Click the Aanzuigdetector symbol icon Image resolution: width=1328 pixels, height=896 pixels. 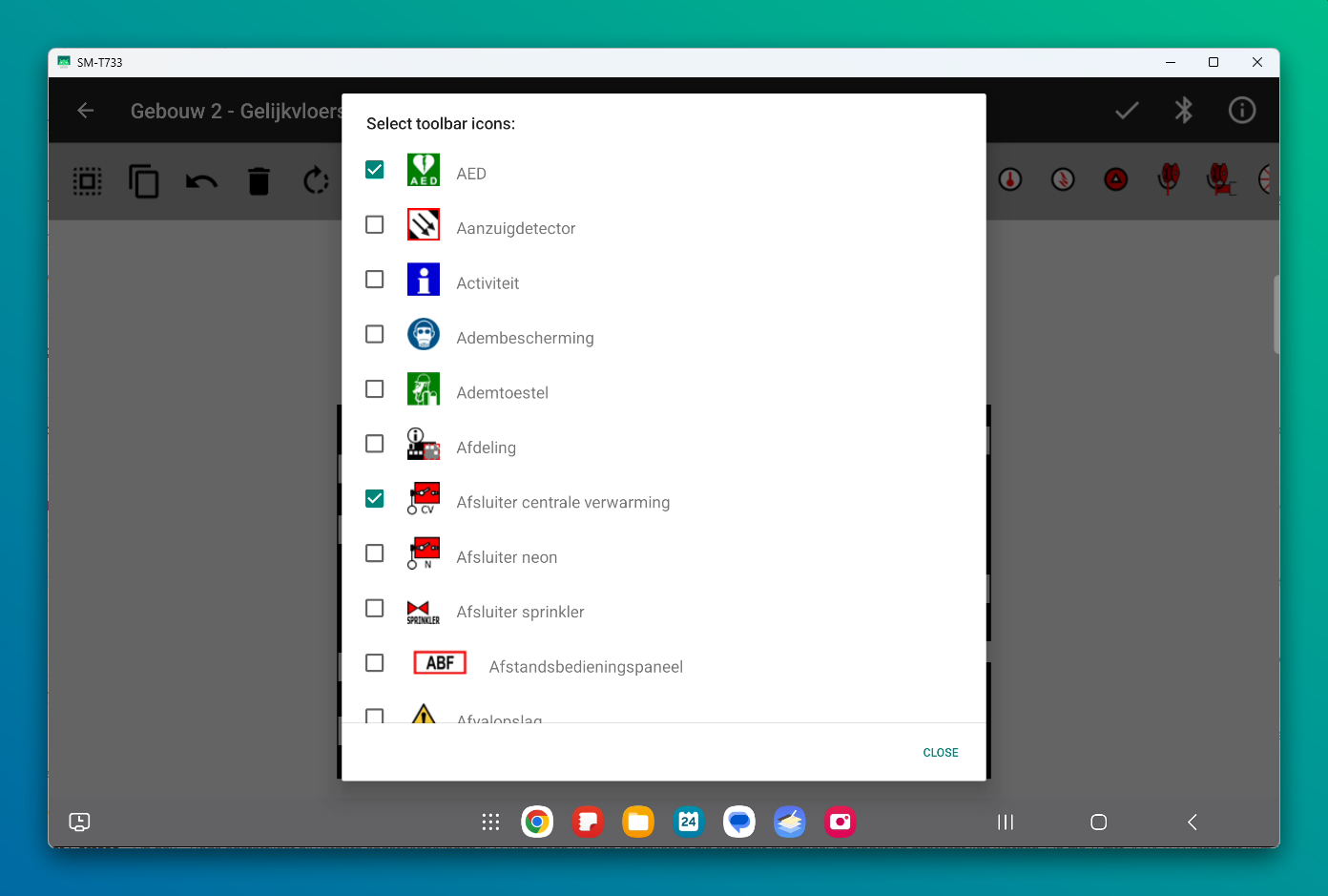(423, 225)
